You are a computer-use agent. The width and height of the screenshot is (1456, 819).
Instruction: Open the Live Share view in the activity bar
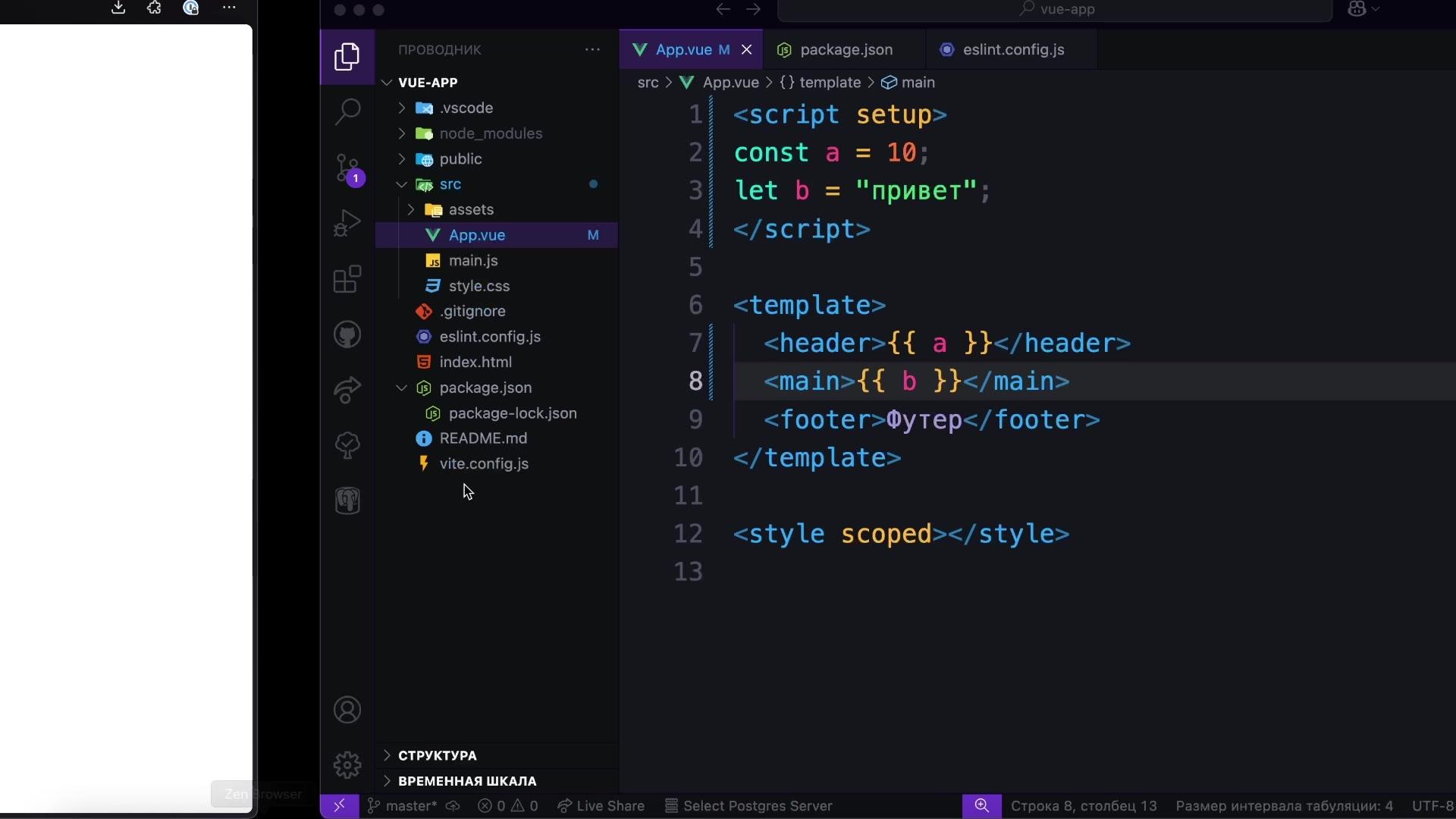[347, 390]
